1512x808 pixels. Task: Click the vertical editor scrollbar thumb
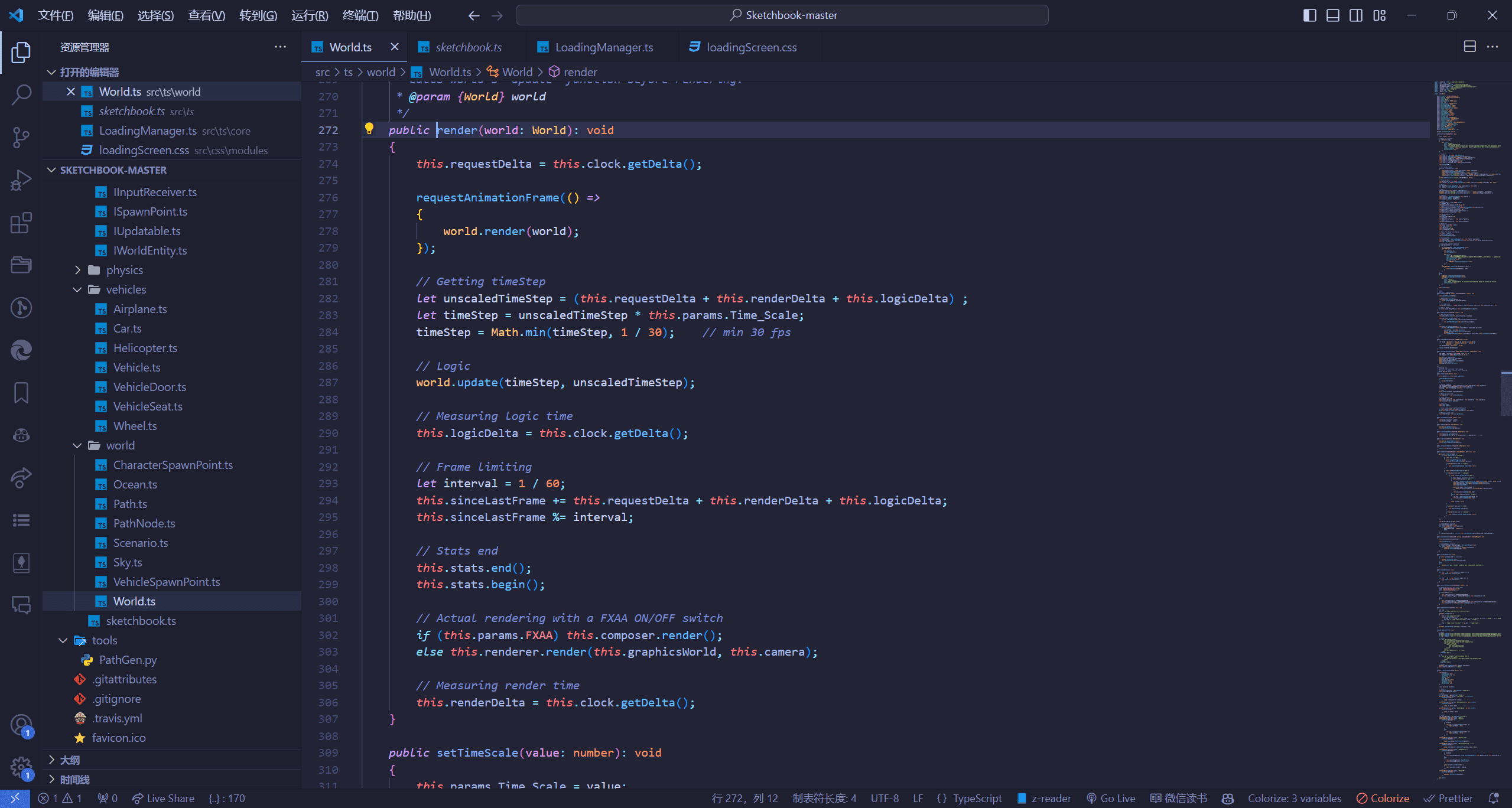click(x=1506, y=393)
